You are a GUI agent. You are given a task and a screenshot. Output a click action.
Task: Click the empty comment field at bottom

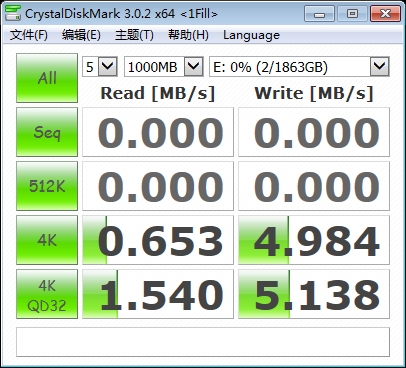[x=203, y=342]
